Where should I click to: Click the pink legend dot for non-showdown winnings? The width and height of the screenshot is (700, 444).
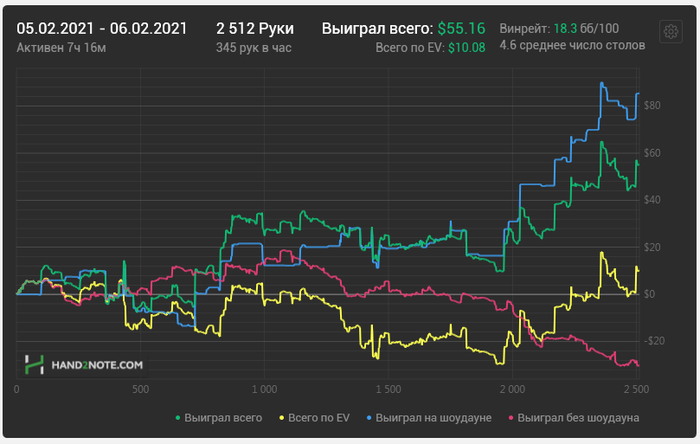click(x=511, y=418)
